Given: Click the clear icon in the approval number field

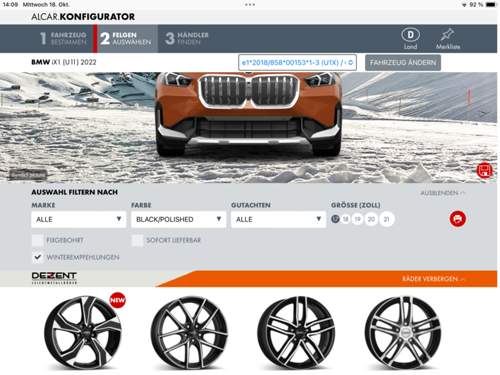Looking at the screenshot, I should tap(351, 62).
